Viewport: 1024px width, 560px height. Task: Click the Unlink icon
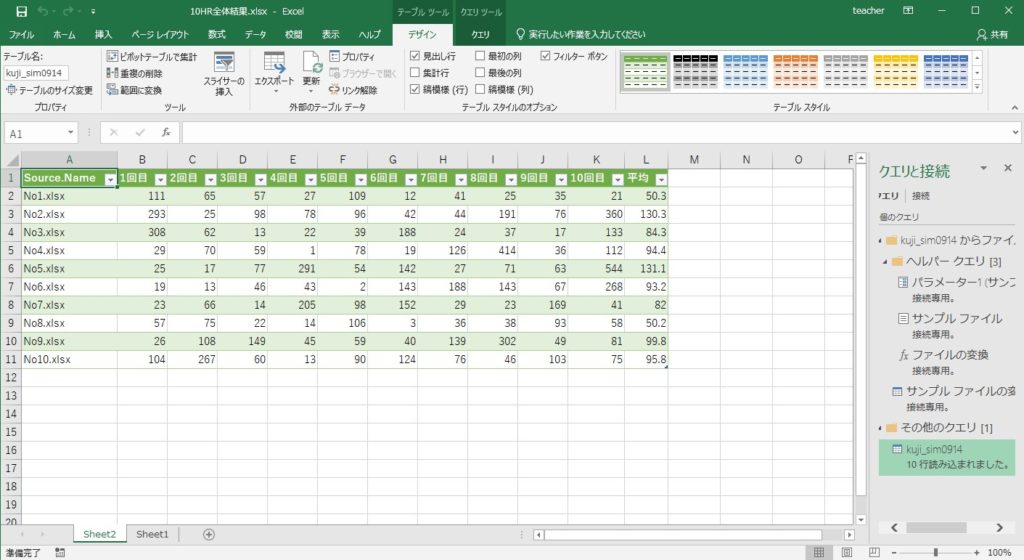pyautogui.click(x=334, y=90)
